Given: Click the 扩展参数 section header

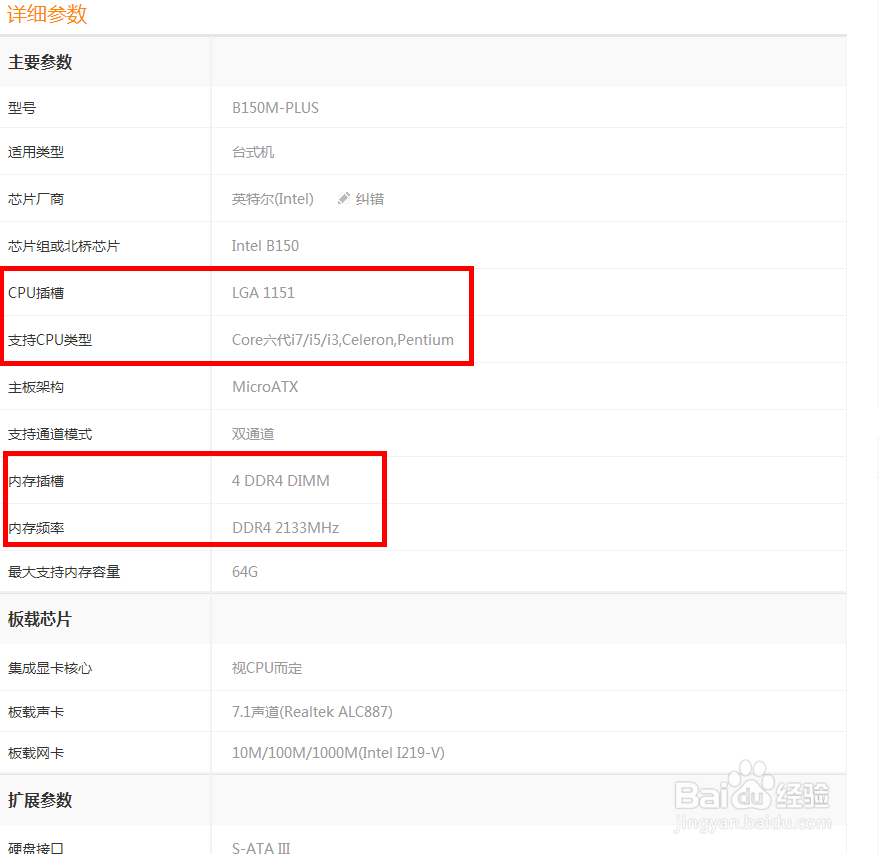Looking at the screenshot, I should pos(40,800).
